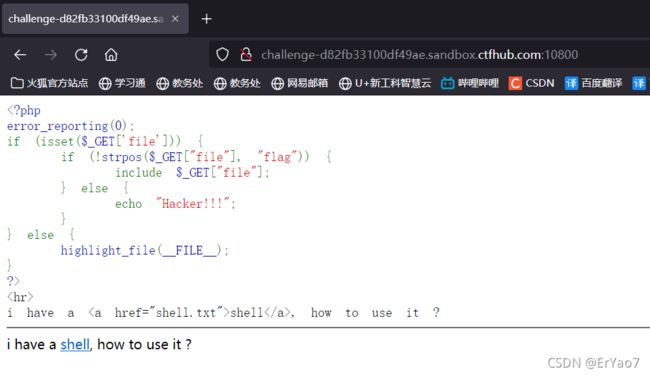Open the browser home page
This screenshot has height=375, width=650.
click(111, 55)
